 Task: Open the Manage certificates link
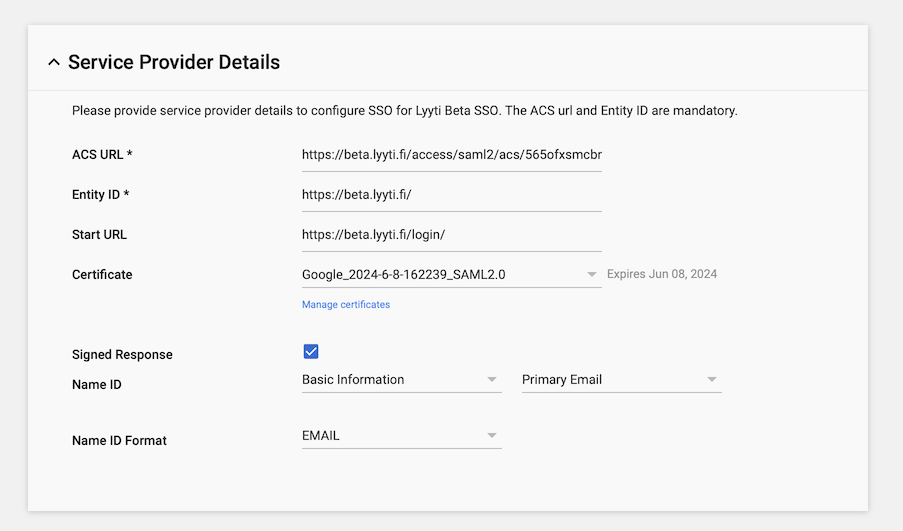346,304
